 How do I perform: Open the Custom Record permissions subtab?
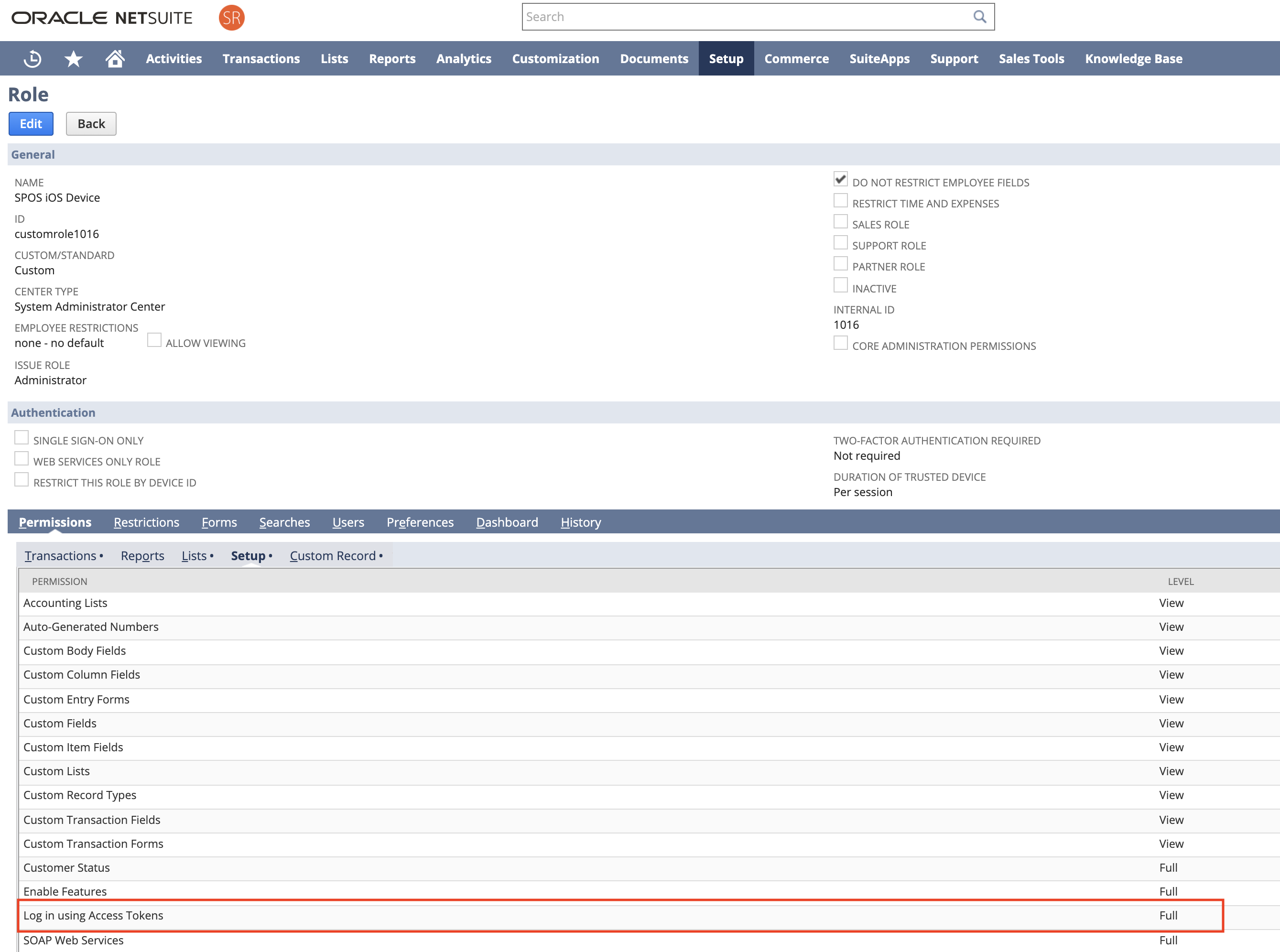(x=333, y=555)
